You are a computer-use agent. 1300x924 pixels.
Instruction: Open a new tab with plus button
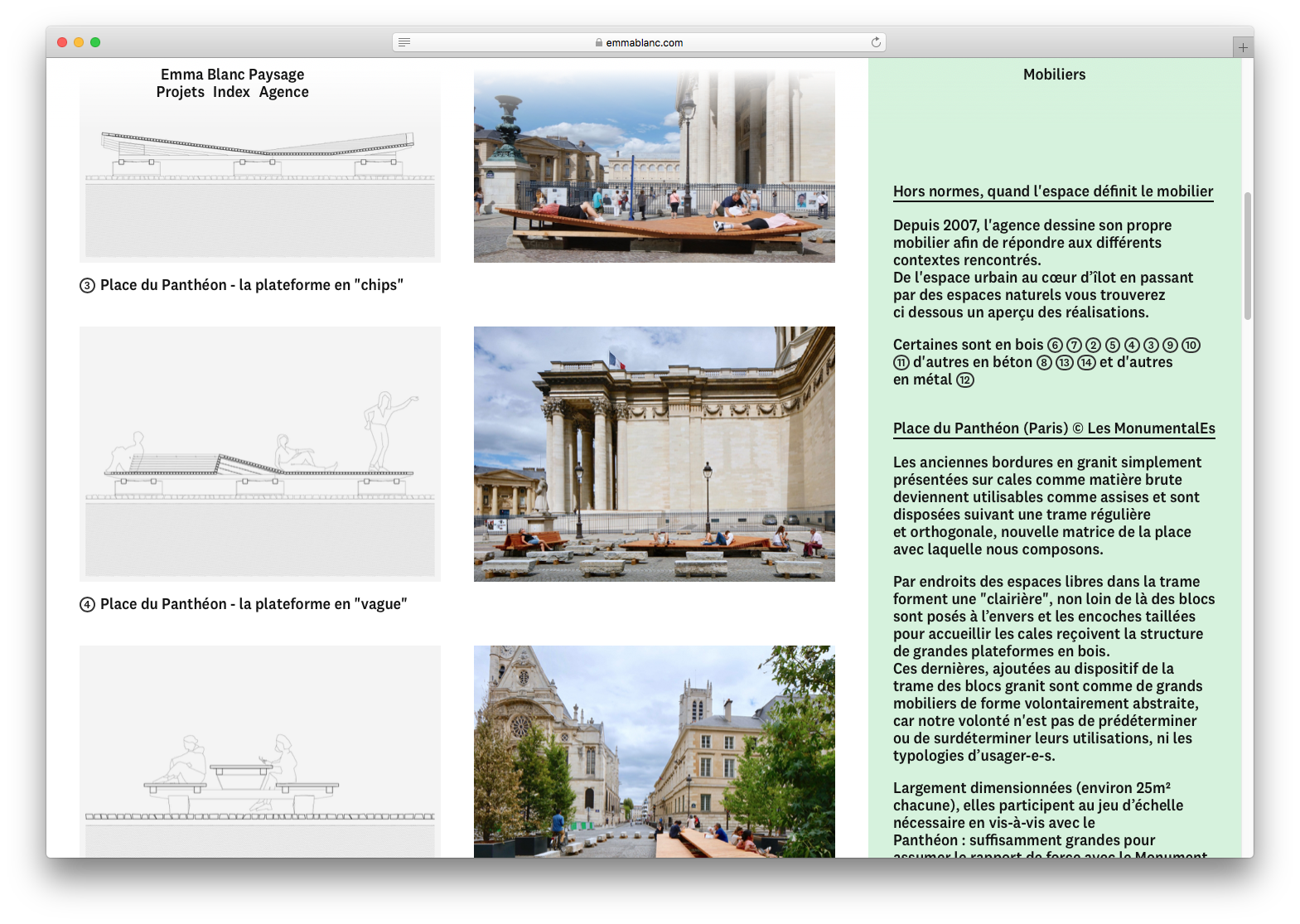[1242, 47]
